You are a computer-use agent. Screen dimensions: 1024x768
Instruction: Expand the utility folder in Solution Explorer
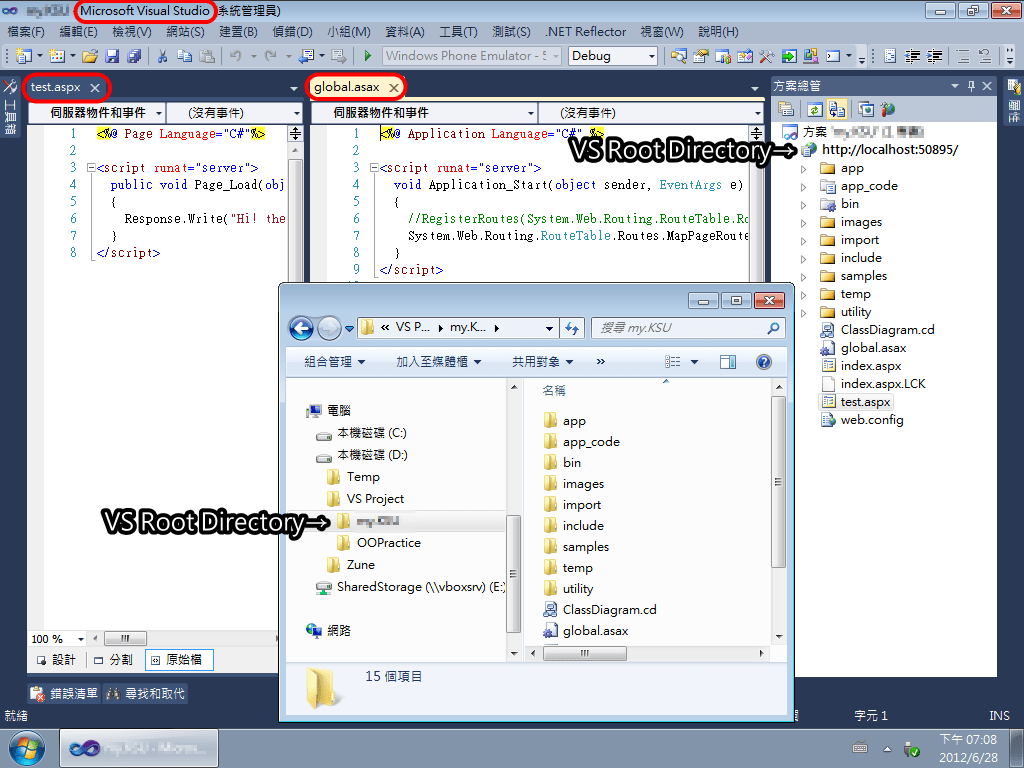(x=803, y=313)
